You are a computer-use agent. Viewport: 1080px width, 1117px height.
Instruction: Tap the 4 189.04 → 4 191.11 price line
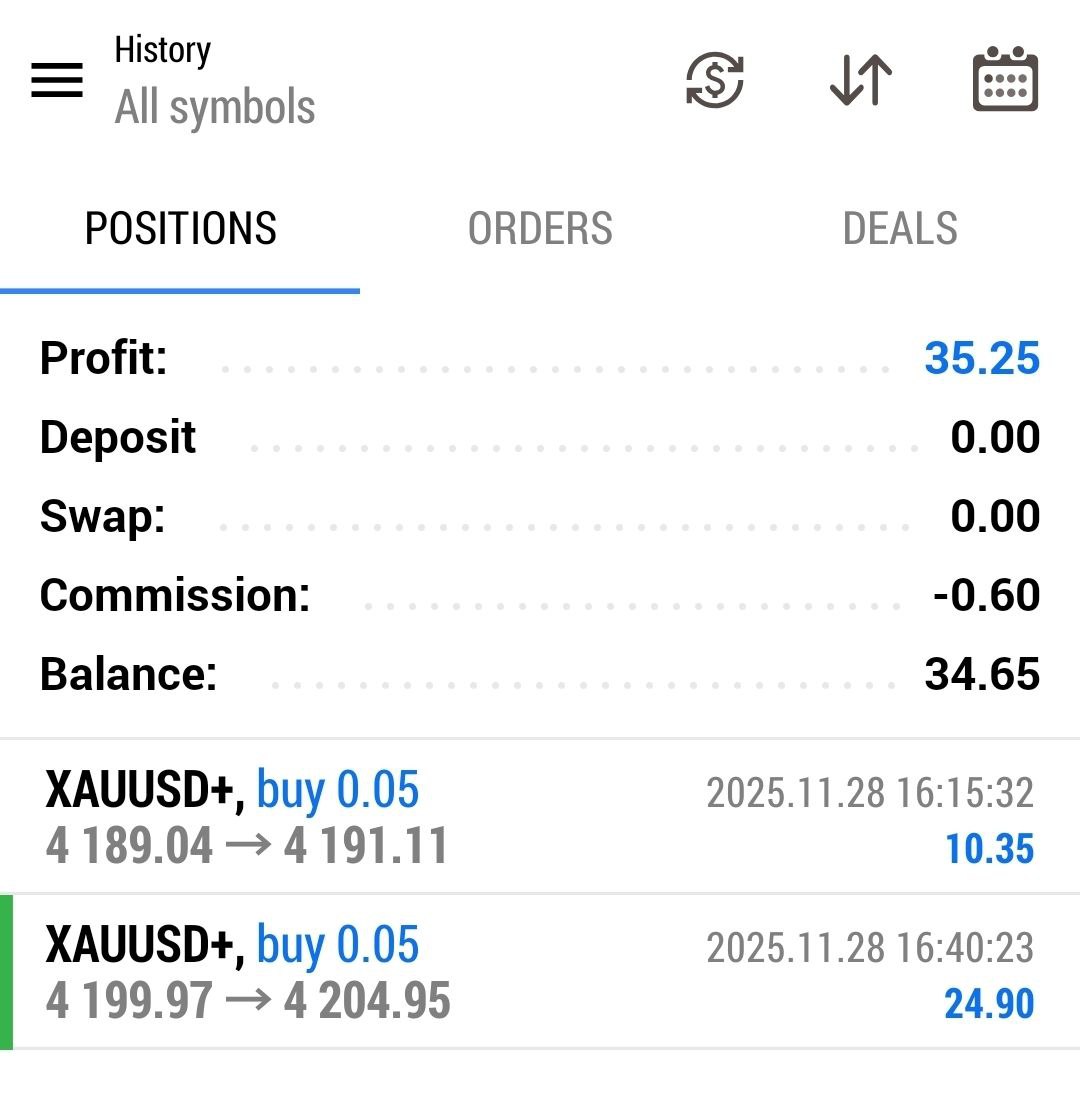click(x=247, y=847)
